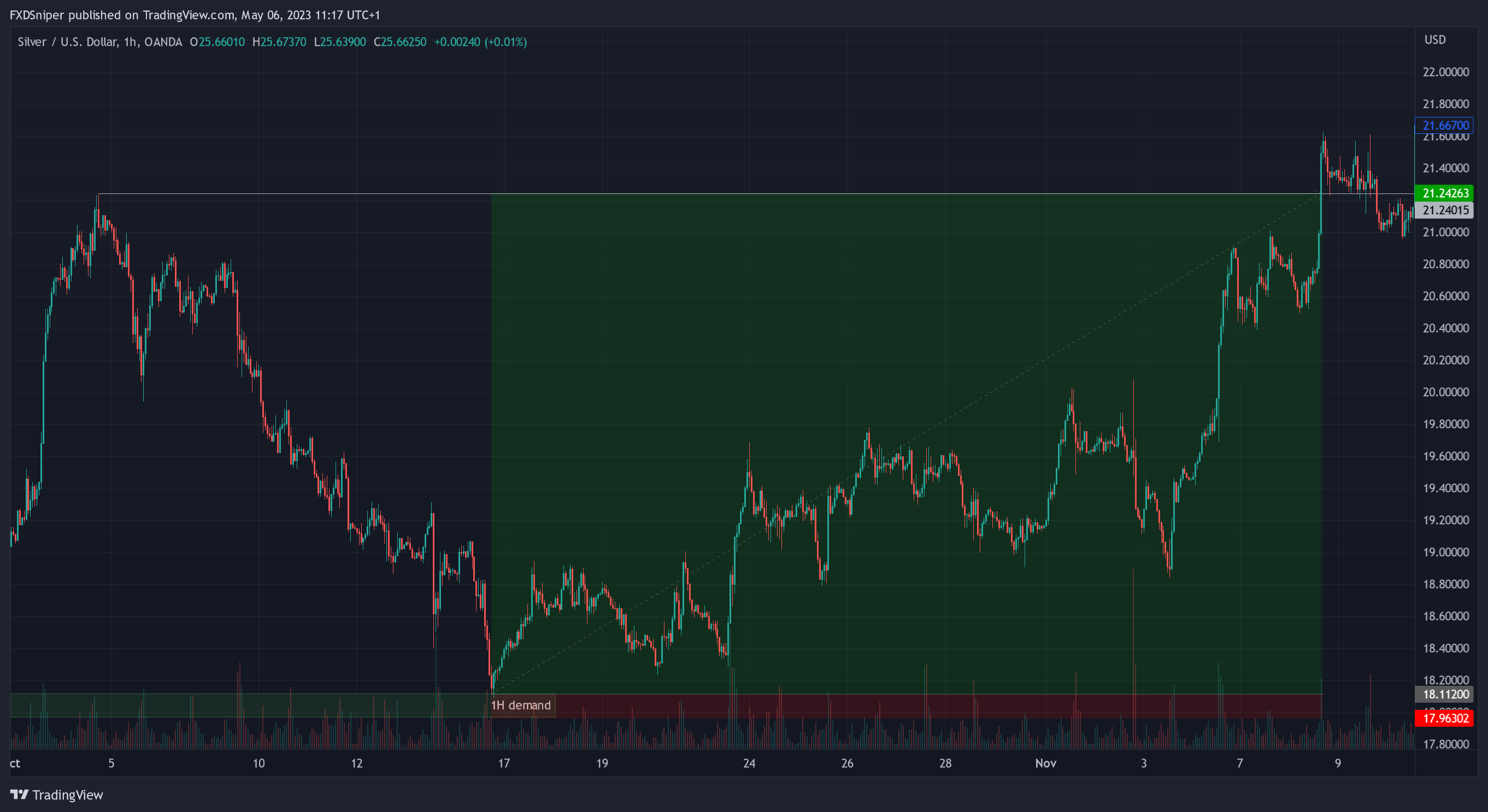1488x812 pixels.
Task: Click the TradingView brand text
Action: click(x=68, y=795)
